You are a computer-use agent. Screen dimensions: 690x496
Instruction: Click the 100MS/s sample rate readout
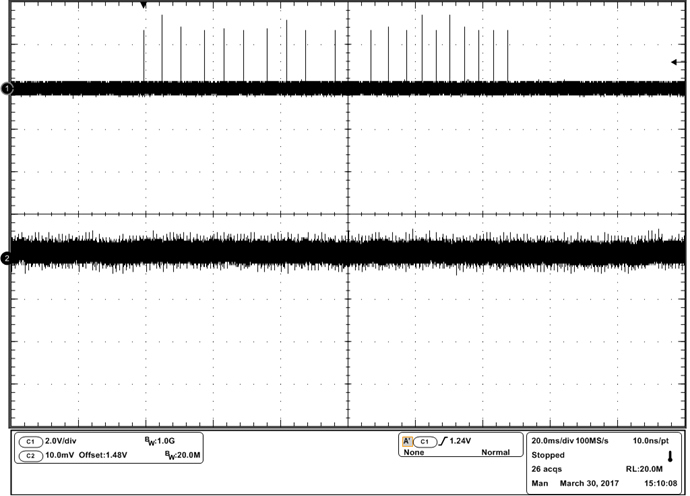click(592, 441)
